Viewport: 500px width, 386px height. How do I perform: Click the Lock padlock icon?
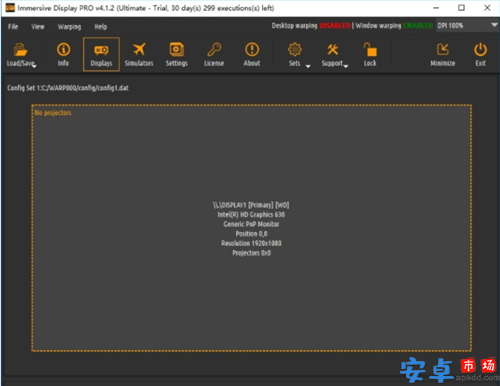click(370, 50)
